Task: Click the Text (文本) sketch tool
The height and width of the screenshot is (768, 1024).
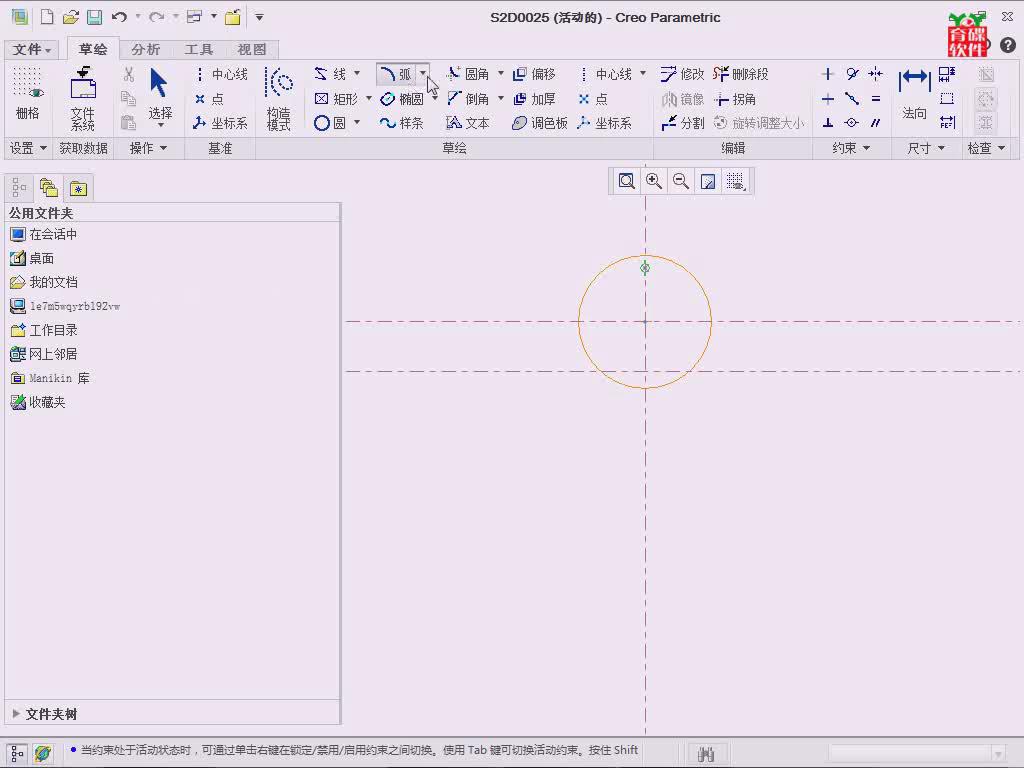Action: pos(468,123)
